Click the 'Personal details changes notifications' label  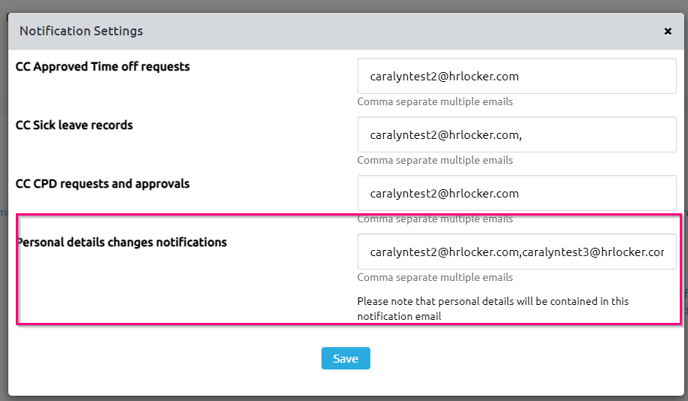pyautogui.click(x=121, y=242)
